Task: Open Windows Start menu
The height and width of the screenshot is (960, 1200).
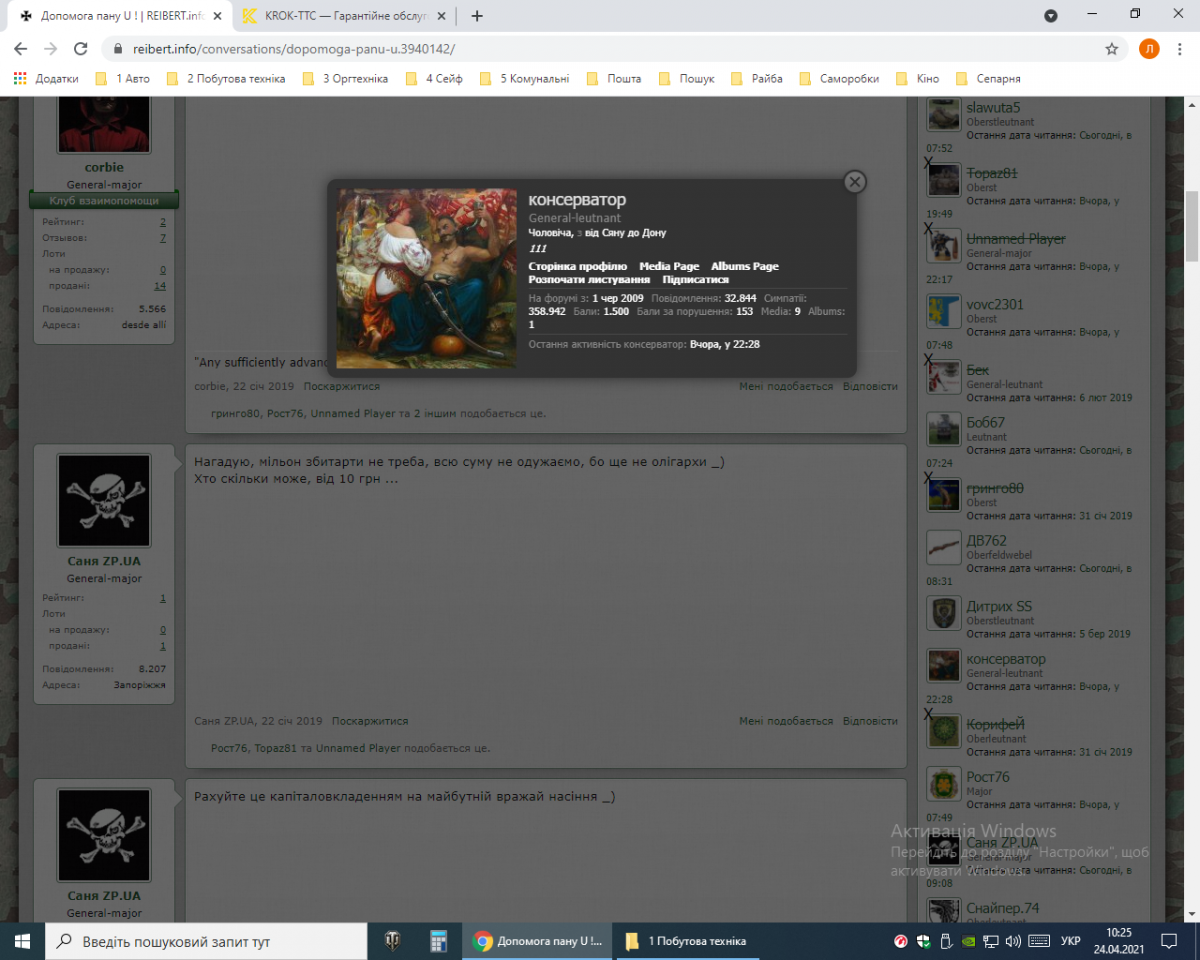Action: pyautogui.click(x=22, y=941)
